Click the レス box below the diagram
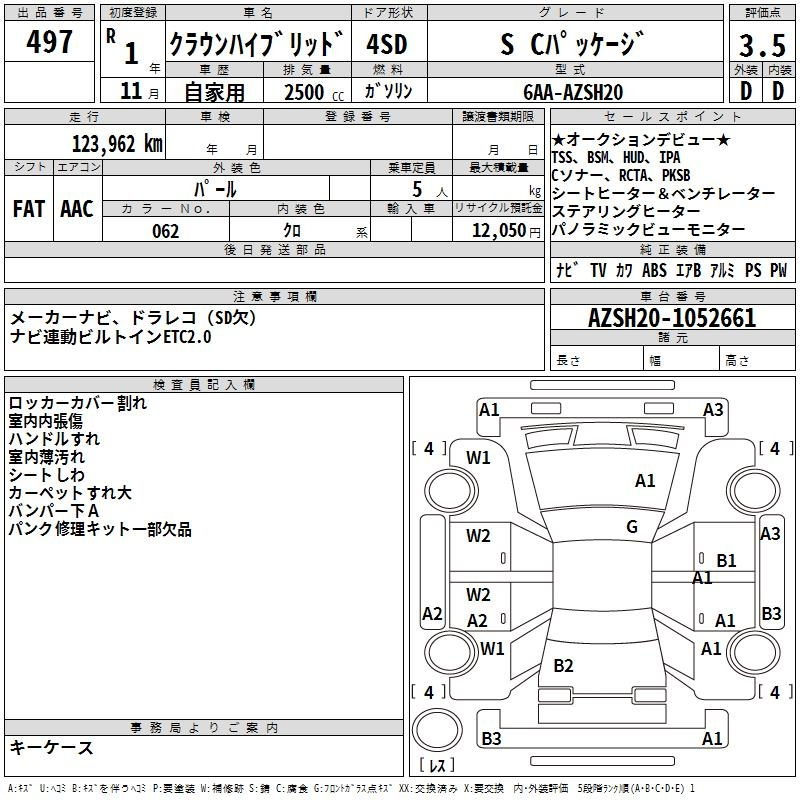This screenshot has width=800, height=800. tap(436, 766)
